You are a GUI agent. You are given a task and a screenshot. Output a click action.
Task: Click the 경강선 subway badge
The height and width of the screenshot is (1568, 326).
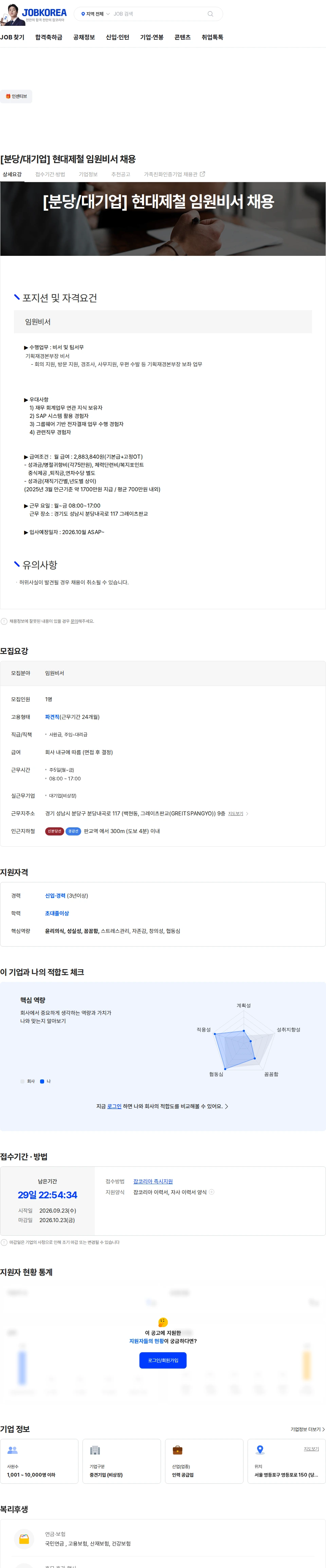[74, 831]
